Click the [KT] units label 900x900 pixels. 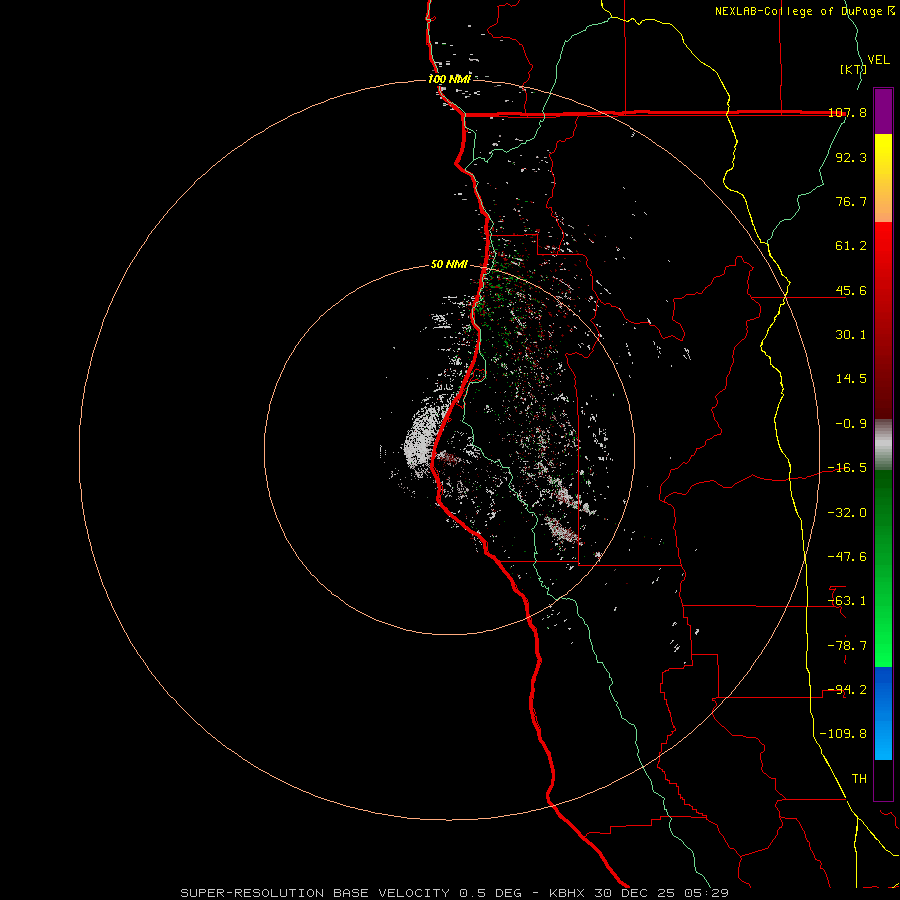tap(853, 69)
